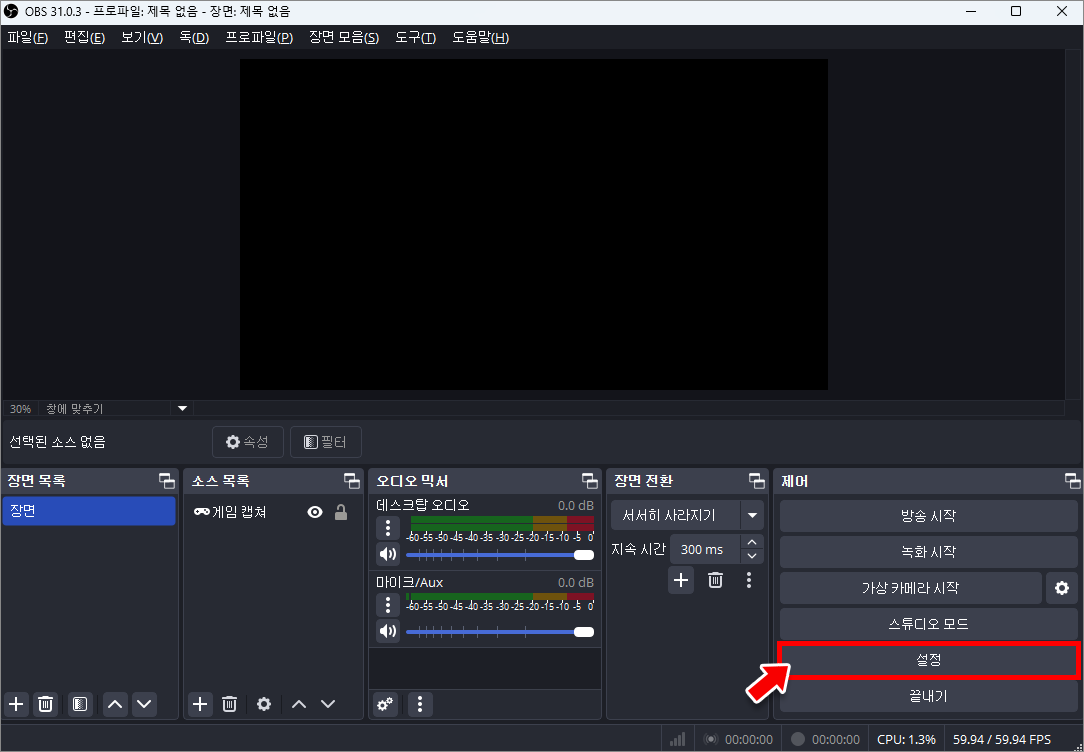The image size is (1084, 752).
Task: Move scene down arrow
Action: 144,704
